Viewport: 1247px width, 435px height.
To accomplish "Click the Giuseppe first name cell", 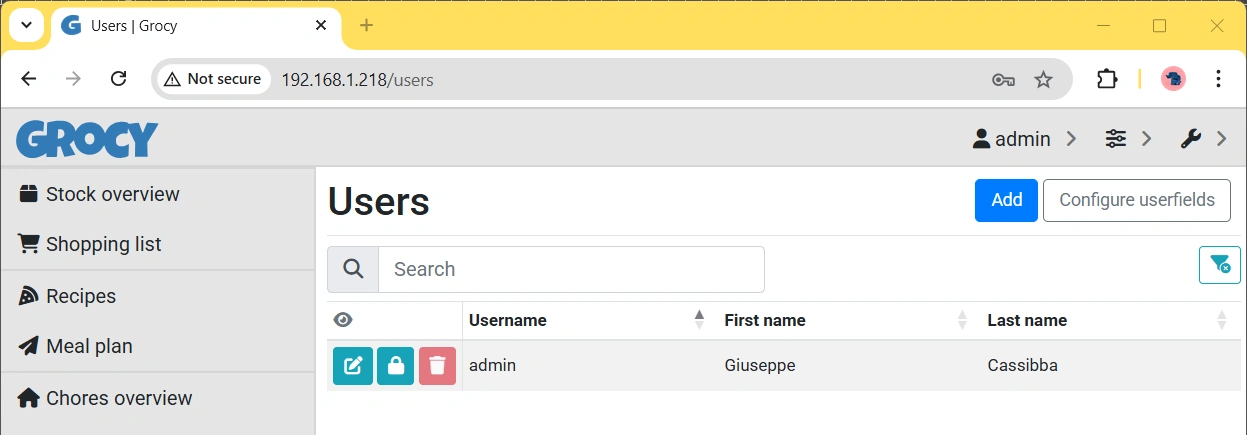I will coord(848,366).
